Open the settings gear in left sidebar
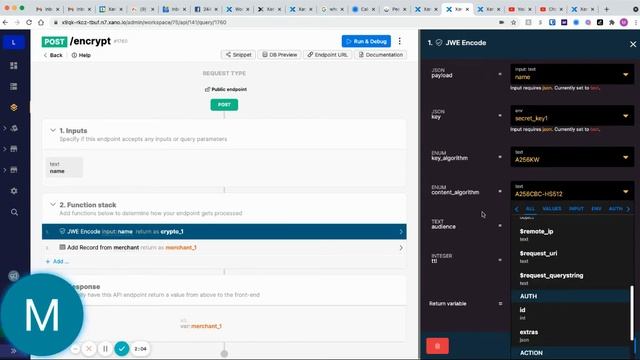The image size is (640, 360). [14, 191]
